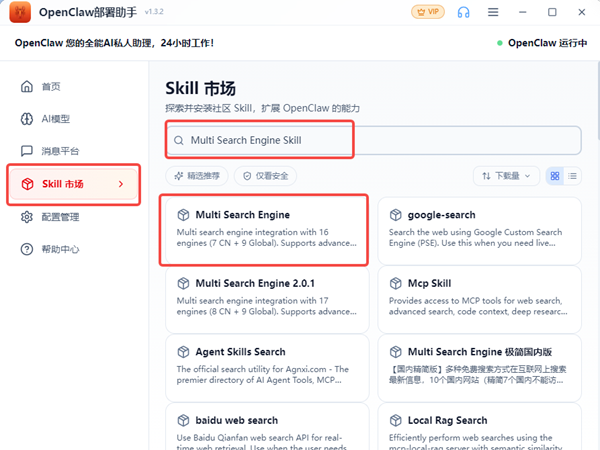Image resolution: width=600 pixels, height=450 pixels.
Task: Click cube icon on Multi Search Engine 极简国内版 card
Action: pos(396,352)
